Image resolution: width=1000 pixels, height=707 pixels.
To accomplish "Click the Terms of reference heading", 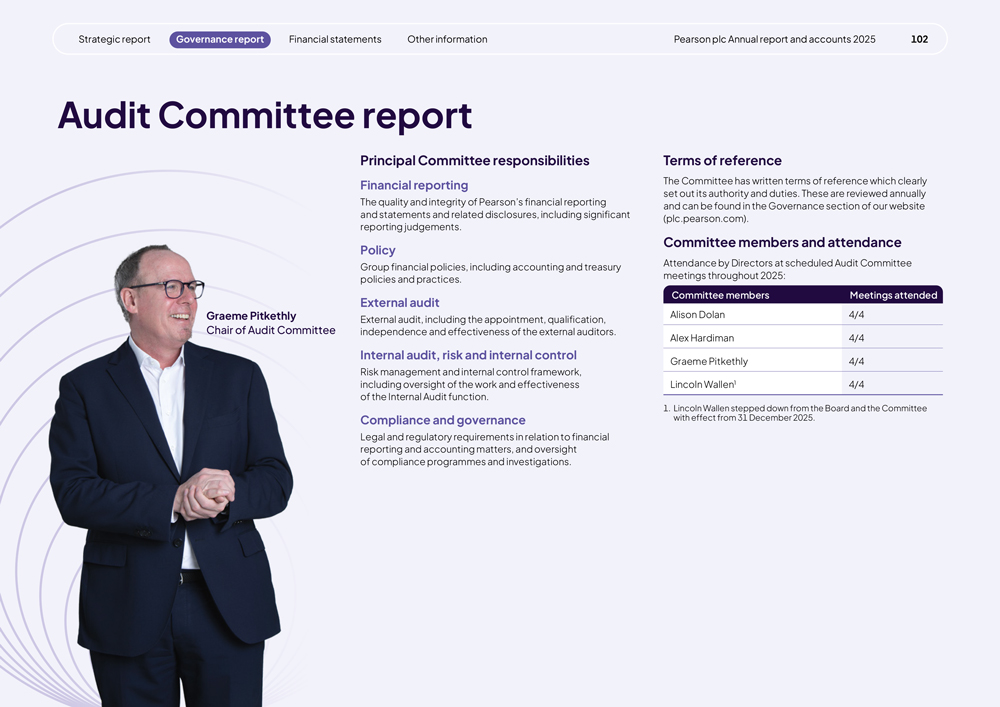I will [722, 161].
